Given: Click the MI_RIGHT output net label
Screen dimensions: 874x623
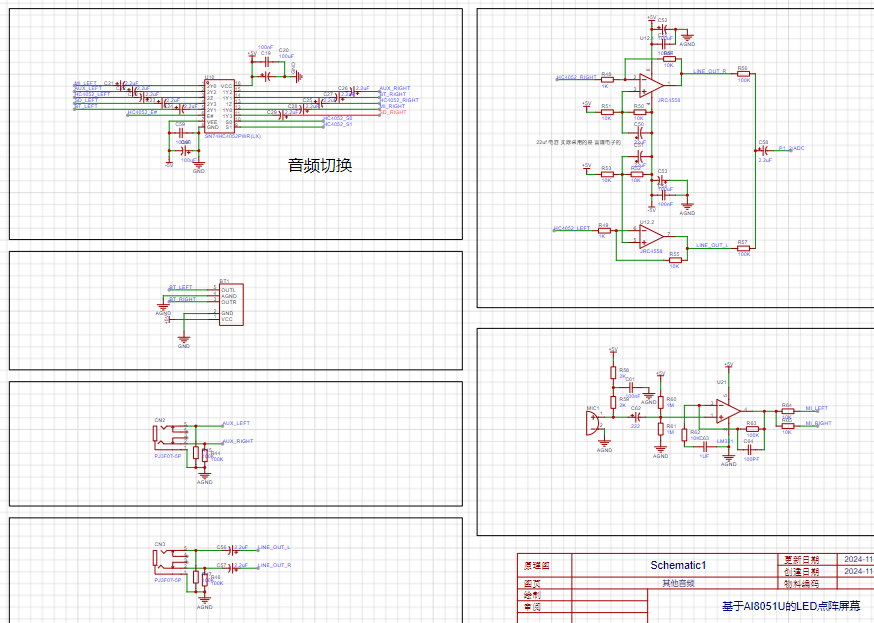Looking at the screenshot, I should 818,424.
